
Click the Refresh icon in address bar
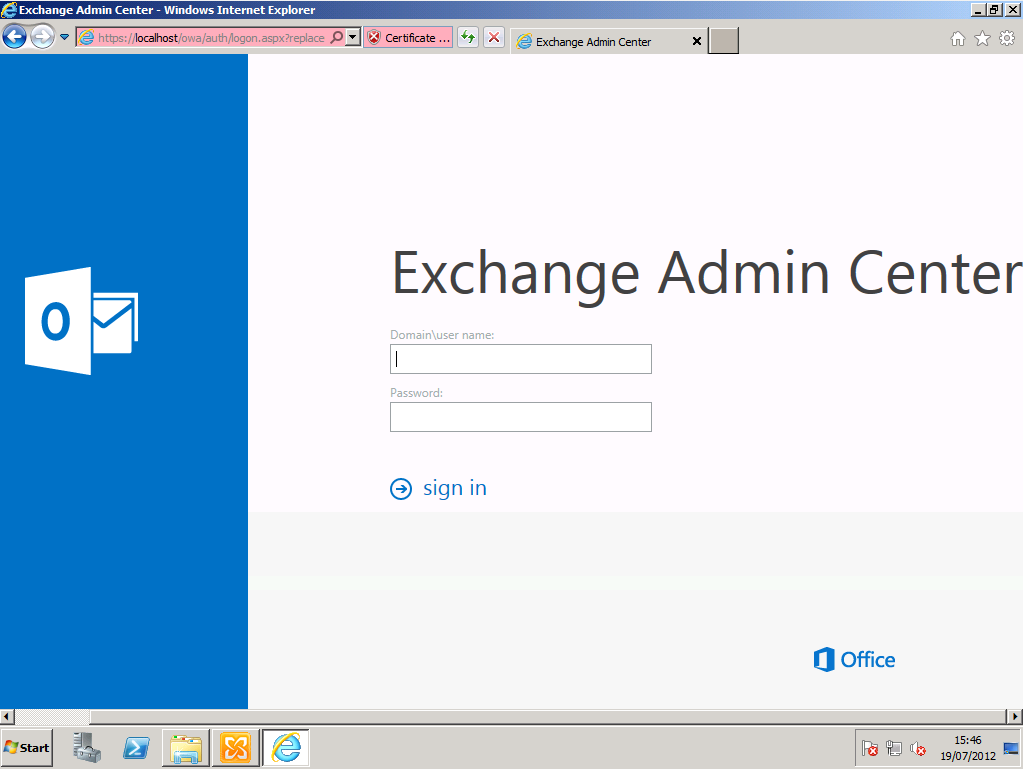click(466, 37)
